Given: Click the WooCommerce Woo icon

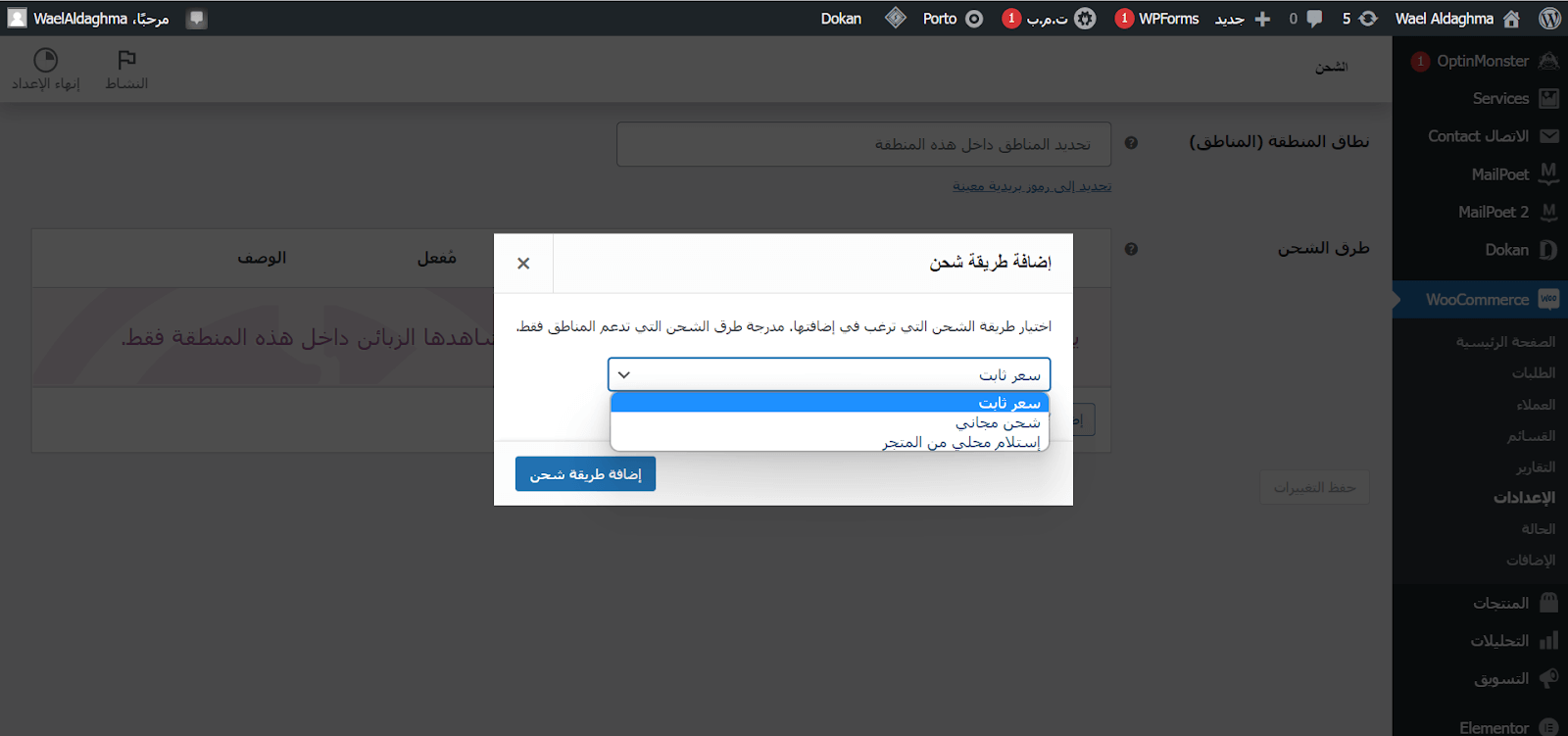Looking at the screenshot, I should pyautogui.click(x=1548, y=300).
